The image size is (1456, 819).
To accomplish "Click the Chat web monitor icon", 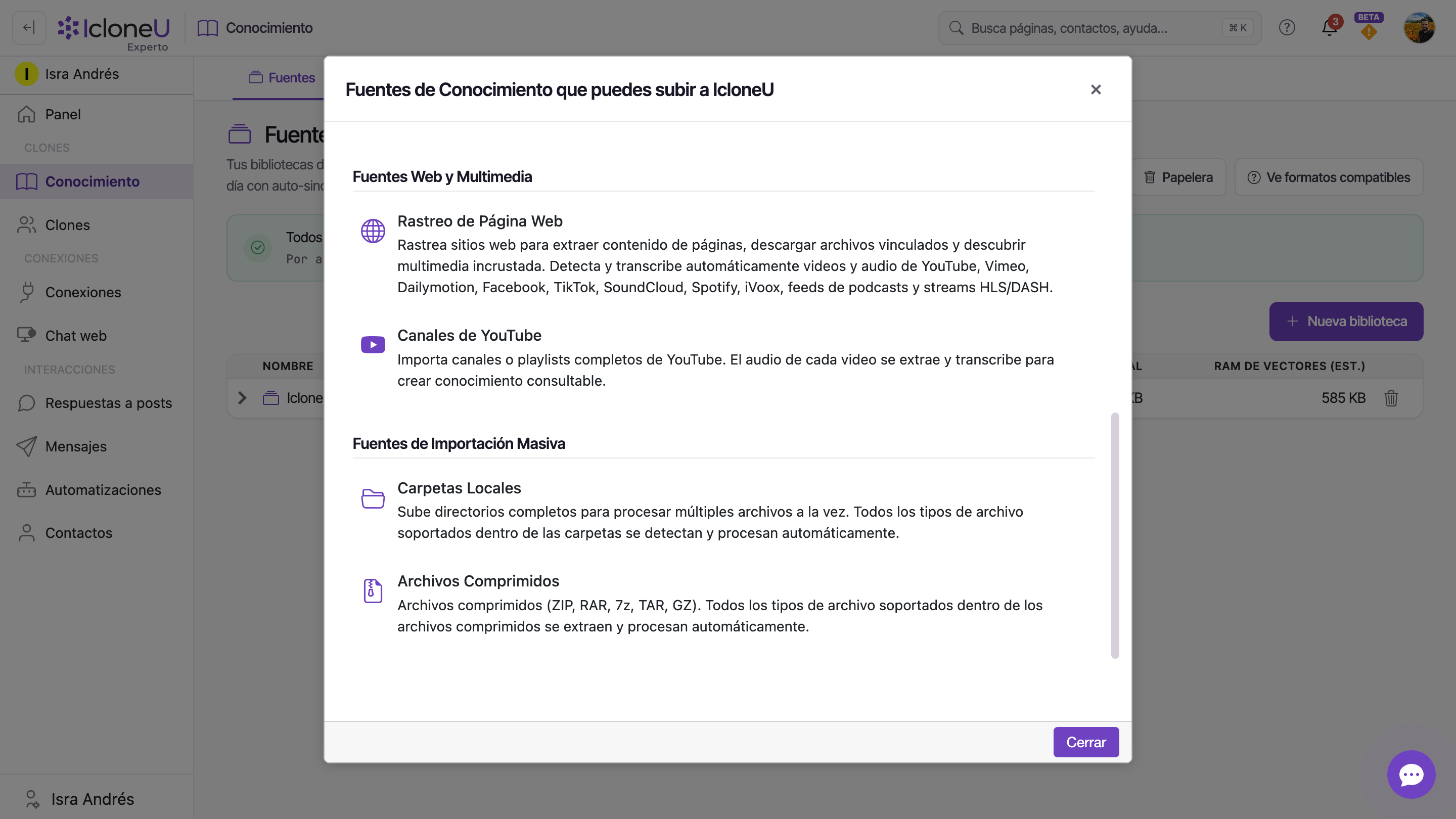I will tap(27, 335).
